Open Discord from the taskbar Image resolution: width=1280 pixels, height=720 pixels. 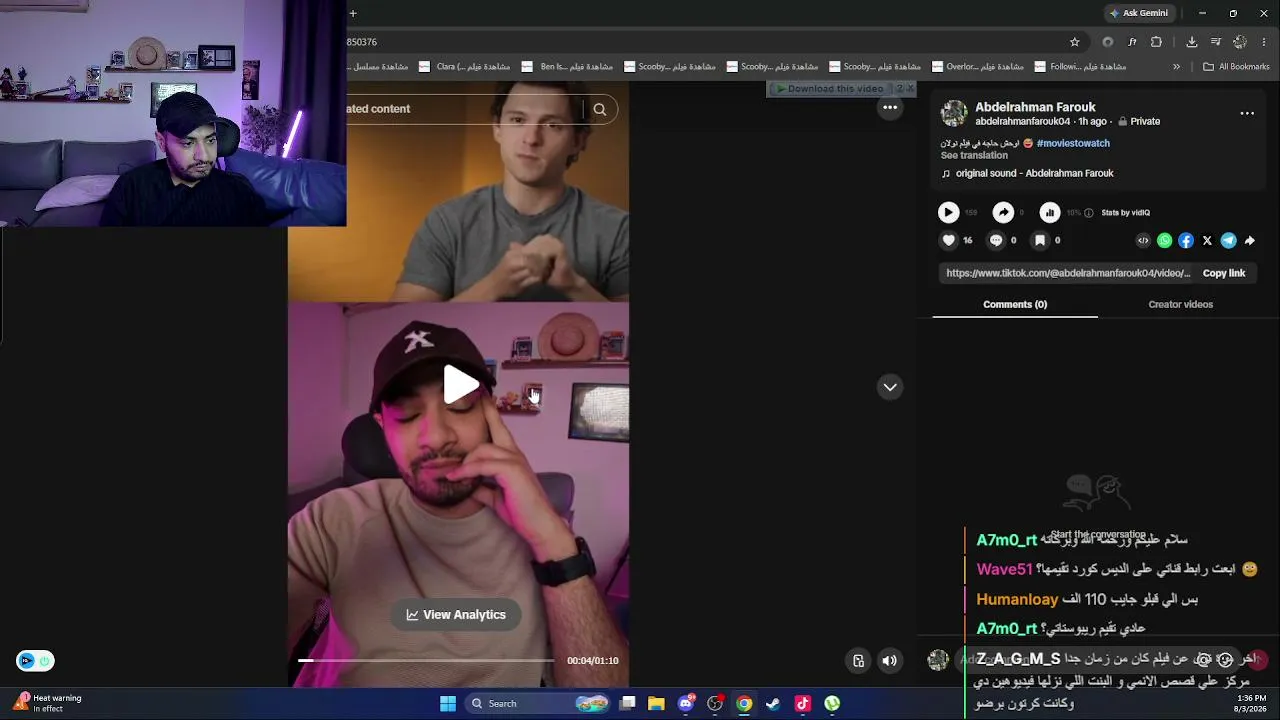(x=686, y=703)
